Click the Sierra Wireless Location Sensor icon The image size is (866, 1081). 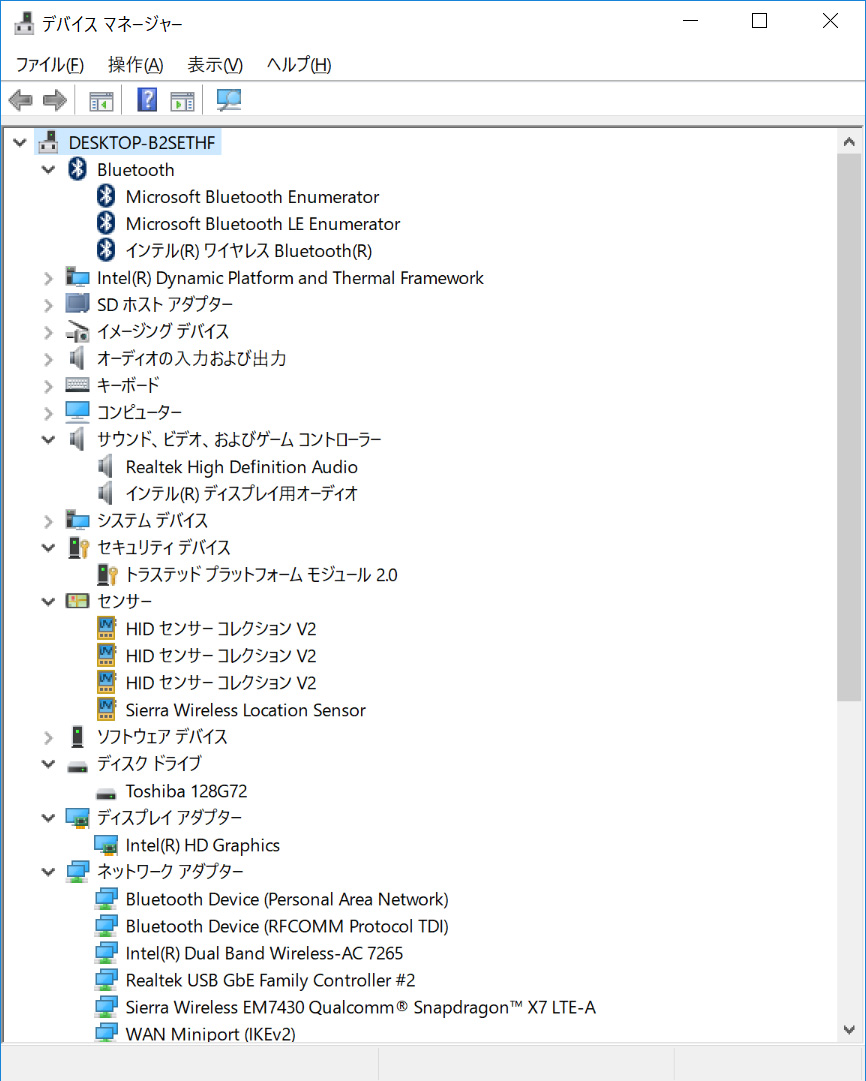pyautogui.click(x=106, y=710)
